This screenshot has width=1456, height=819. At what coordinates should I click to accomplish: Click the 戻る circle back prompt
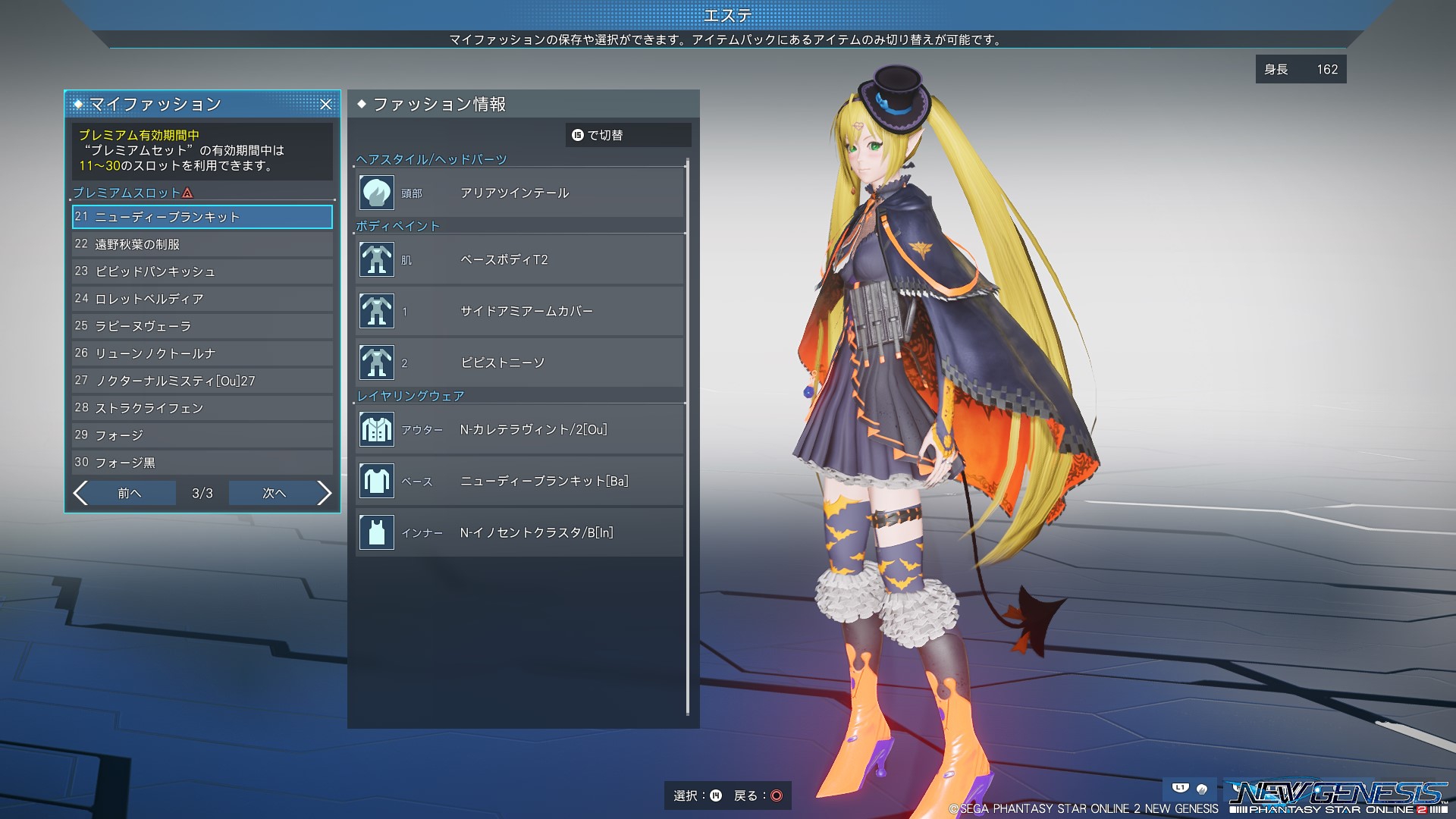(758, 795)
